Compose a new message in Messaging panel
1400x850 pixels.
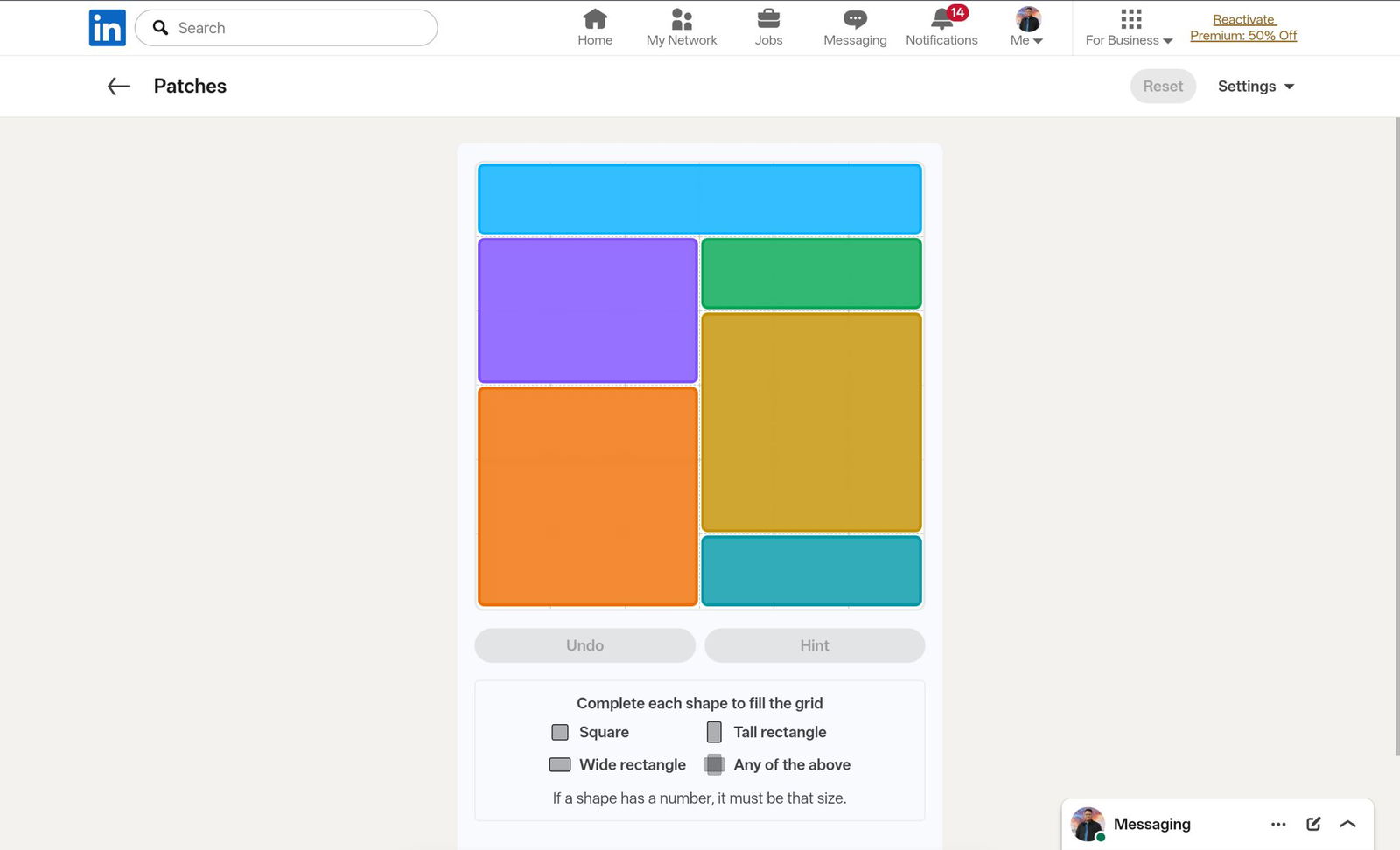[1313, 824]
